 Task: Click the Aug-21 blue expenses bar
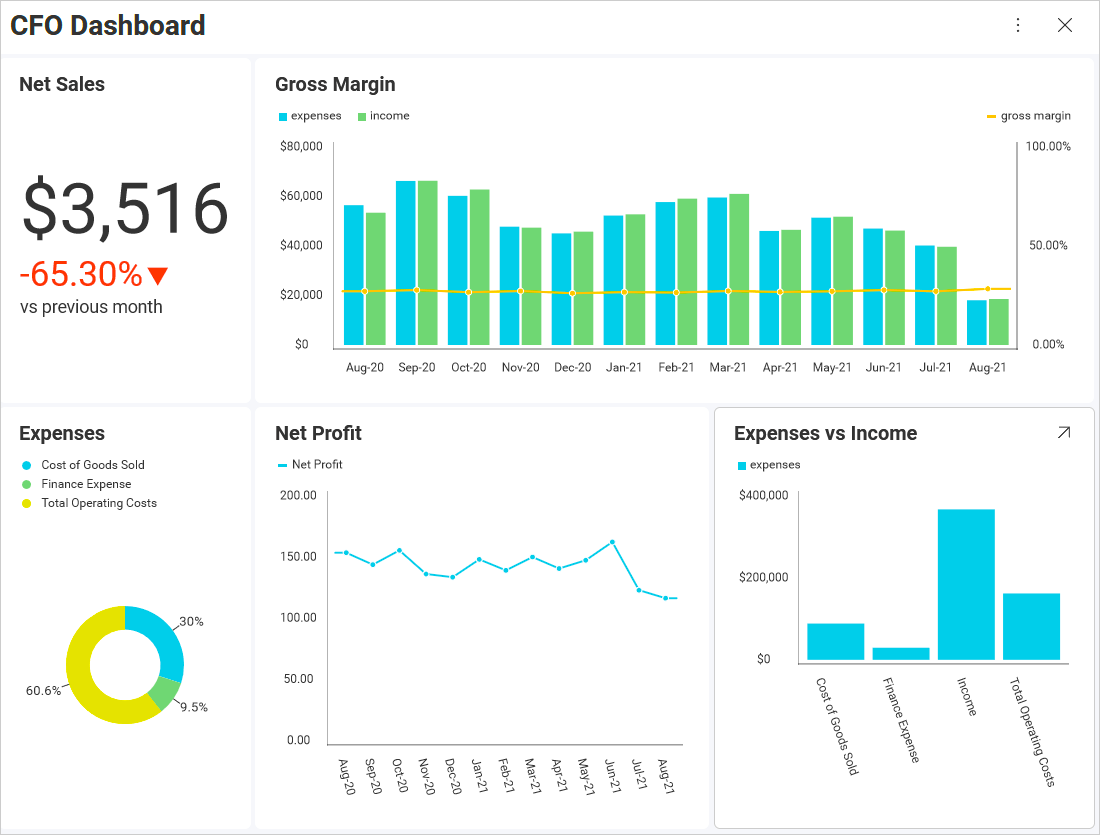point(977,323)
